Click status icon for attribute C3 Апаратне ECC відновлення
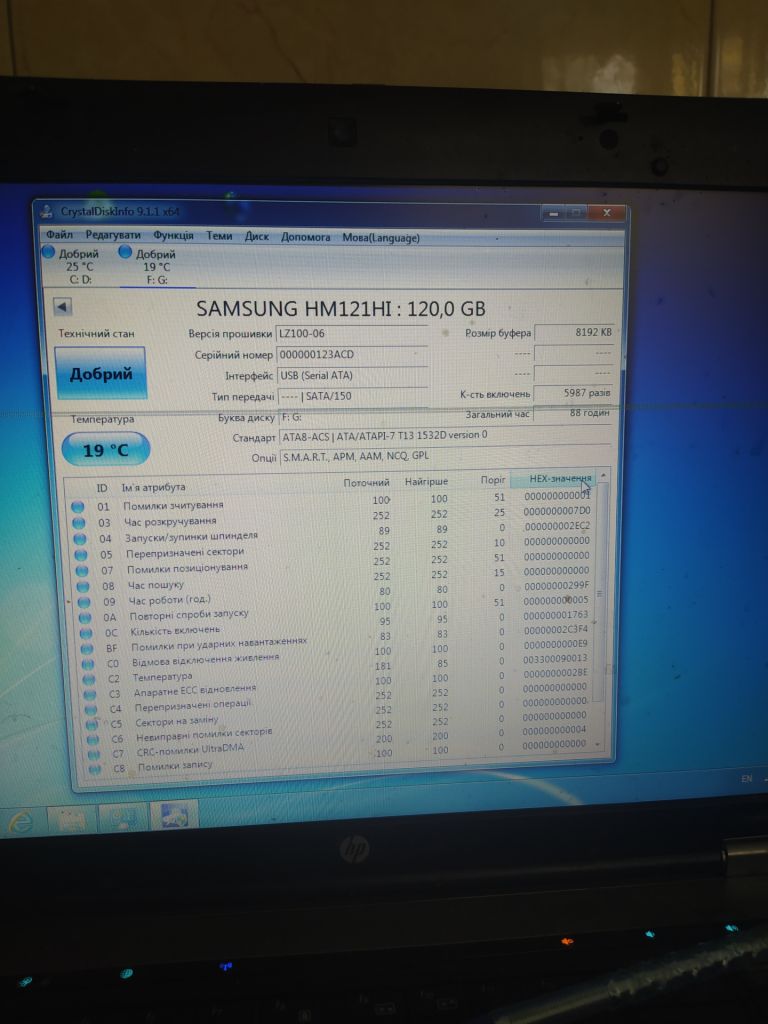This screenshot has width=768, height=1024. coord(91,695)
